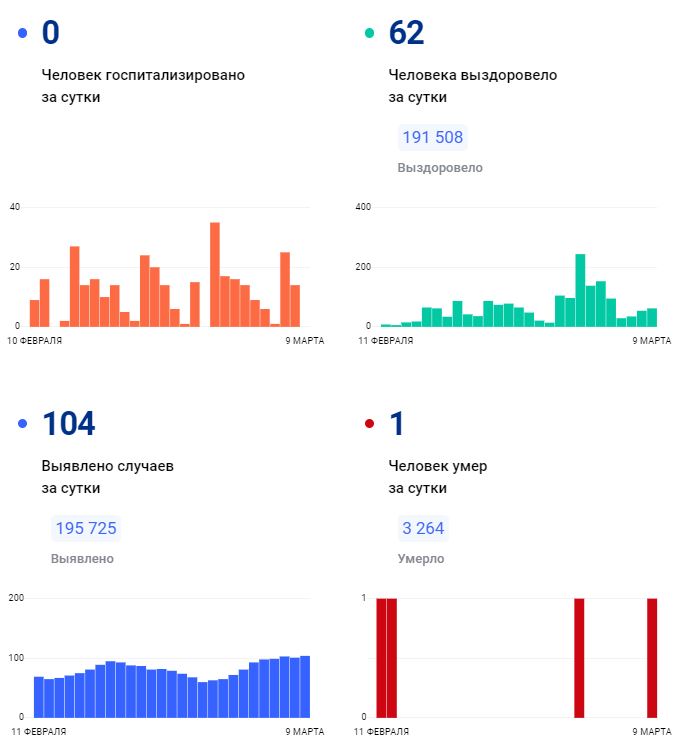This screenshot has height=745, width=691.
Task: Click the 'Человек госпитализировано за сутки' heading
Action: click(x=143, y=86)
